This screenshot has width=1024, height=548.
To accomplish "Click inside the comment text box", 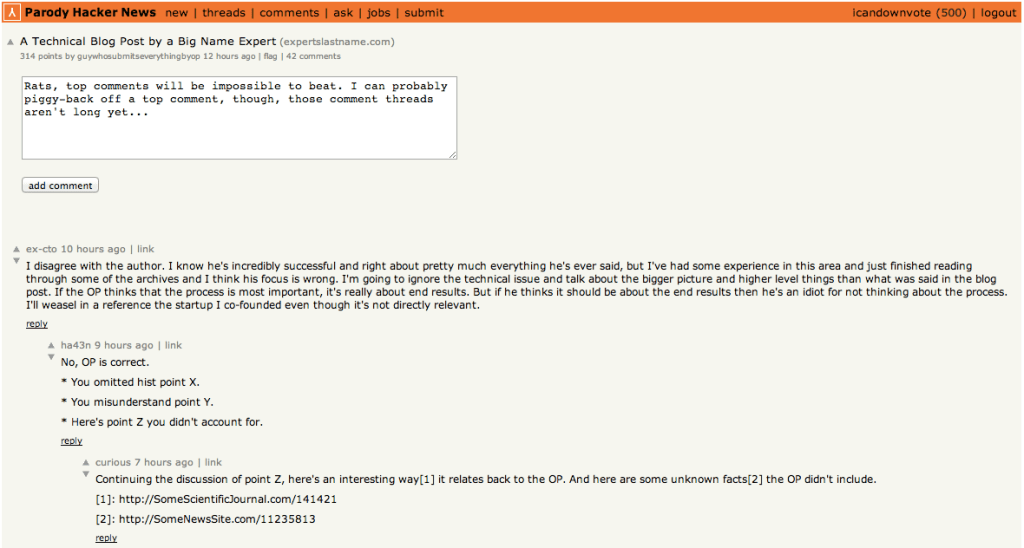I will [239, 118].
